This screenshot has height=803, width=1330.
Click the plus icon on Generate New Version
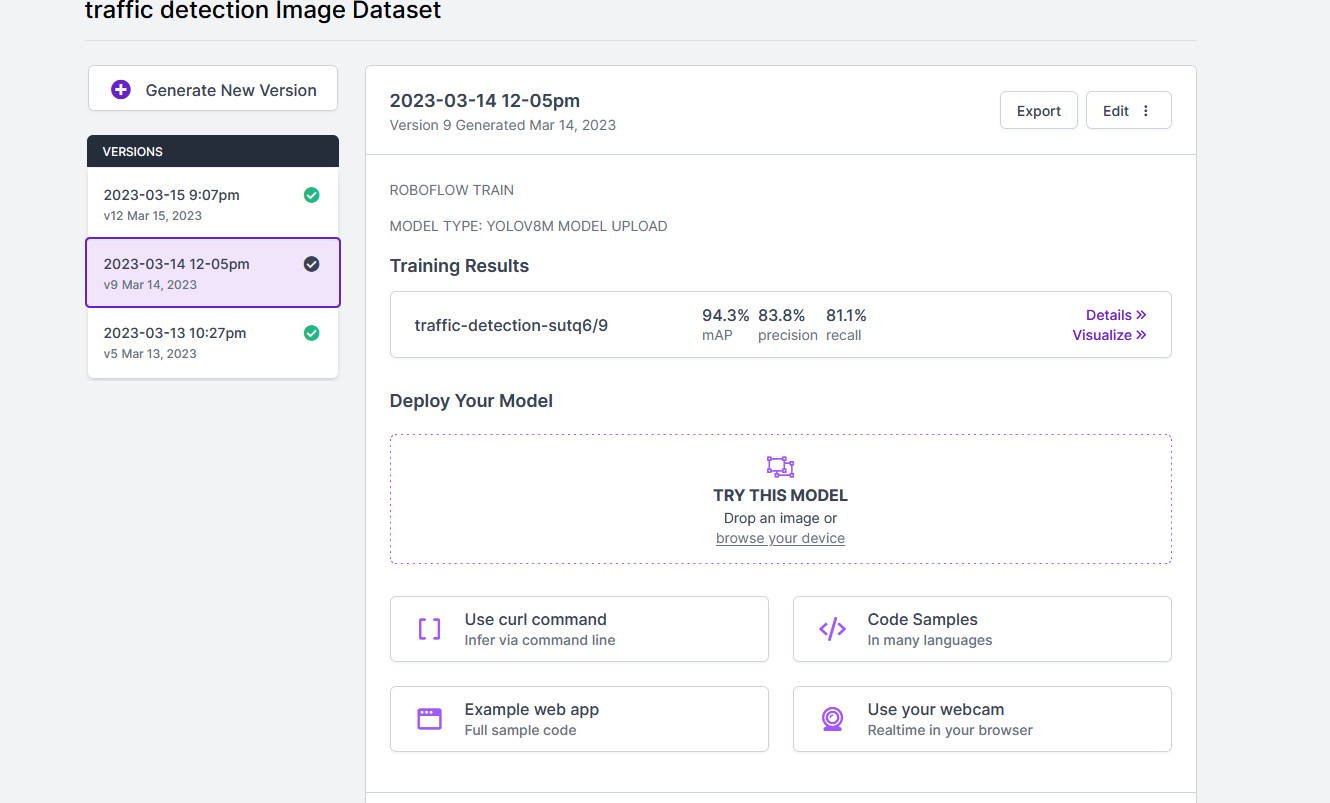click(121, 89)
